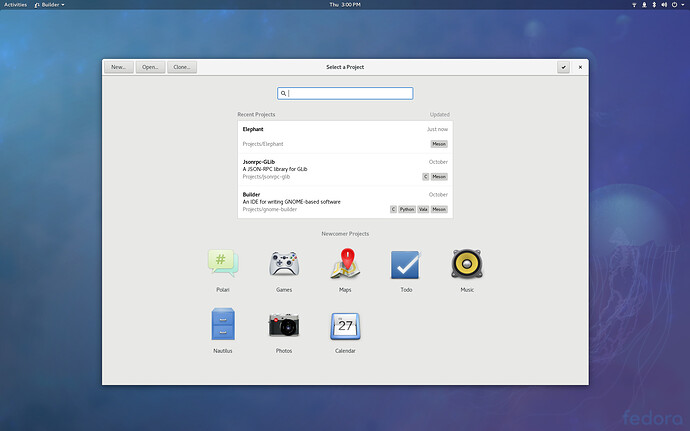Pick the Calendar newcomer project

pyautogui.click(x=345, y=325)
